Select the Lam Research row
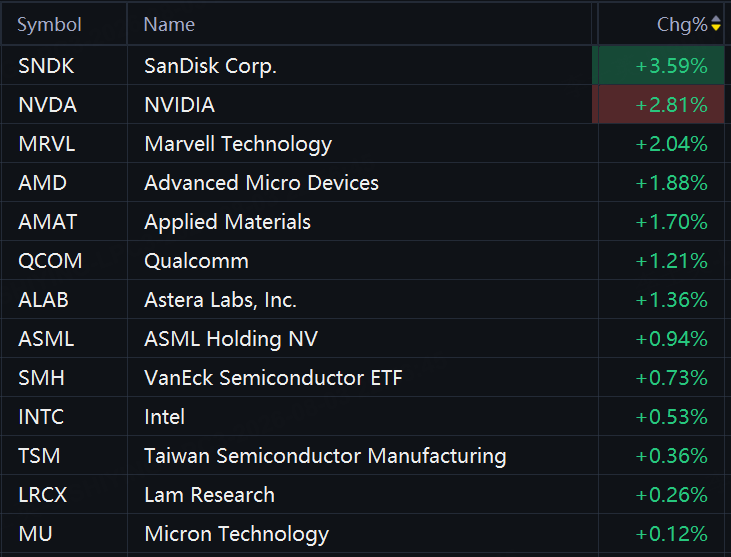Image resolution: width=731 pixels, height=557 pixels. pyautogui.click(x=363, y=495)
